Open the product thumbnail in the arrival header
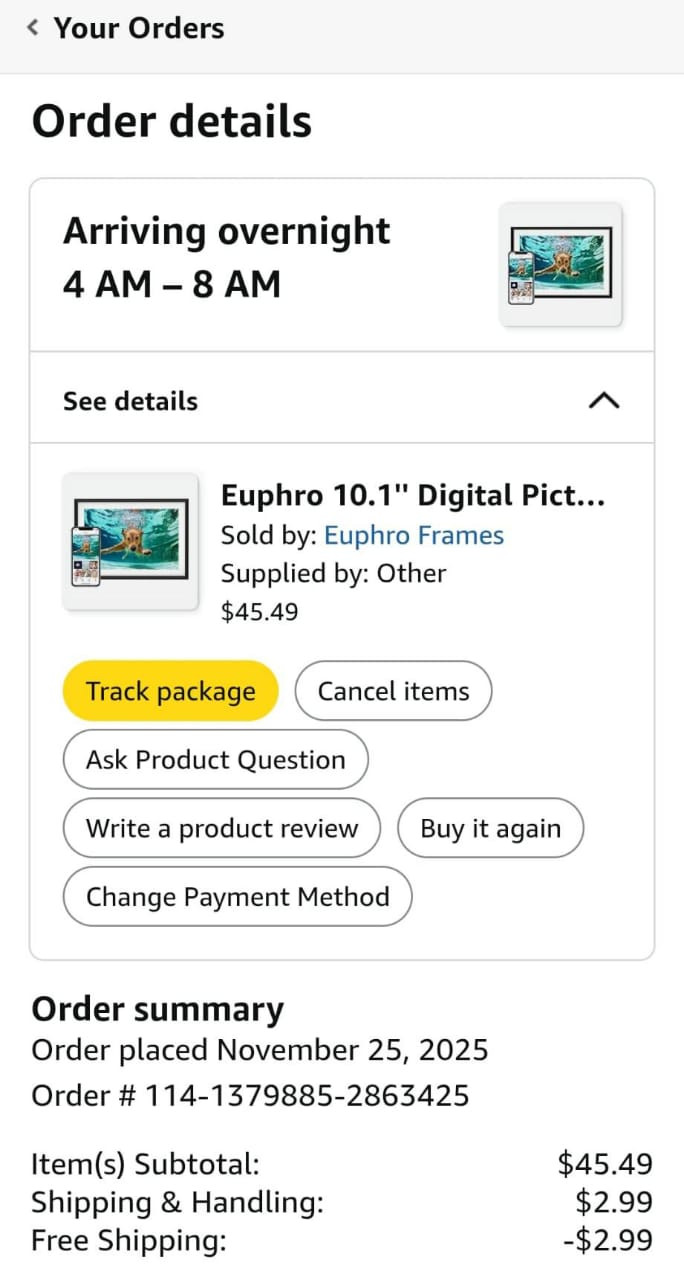Image resolution: width=684 pixels, height=1280 pixels. [x=560, y=264]
